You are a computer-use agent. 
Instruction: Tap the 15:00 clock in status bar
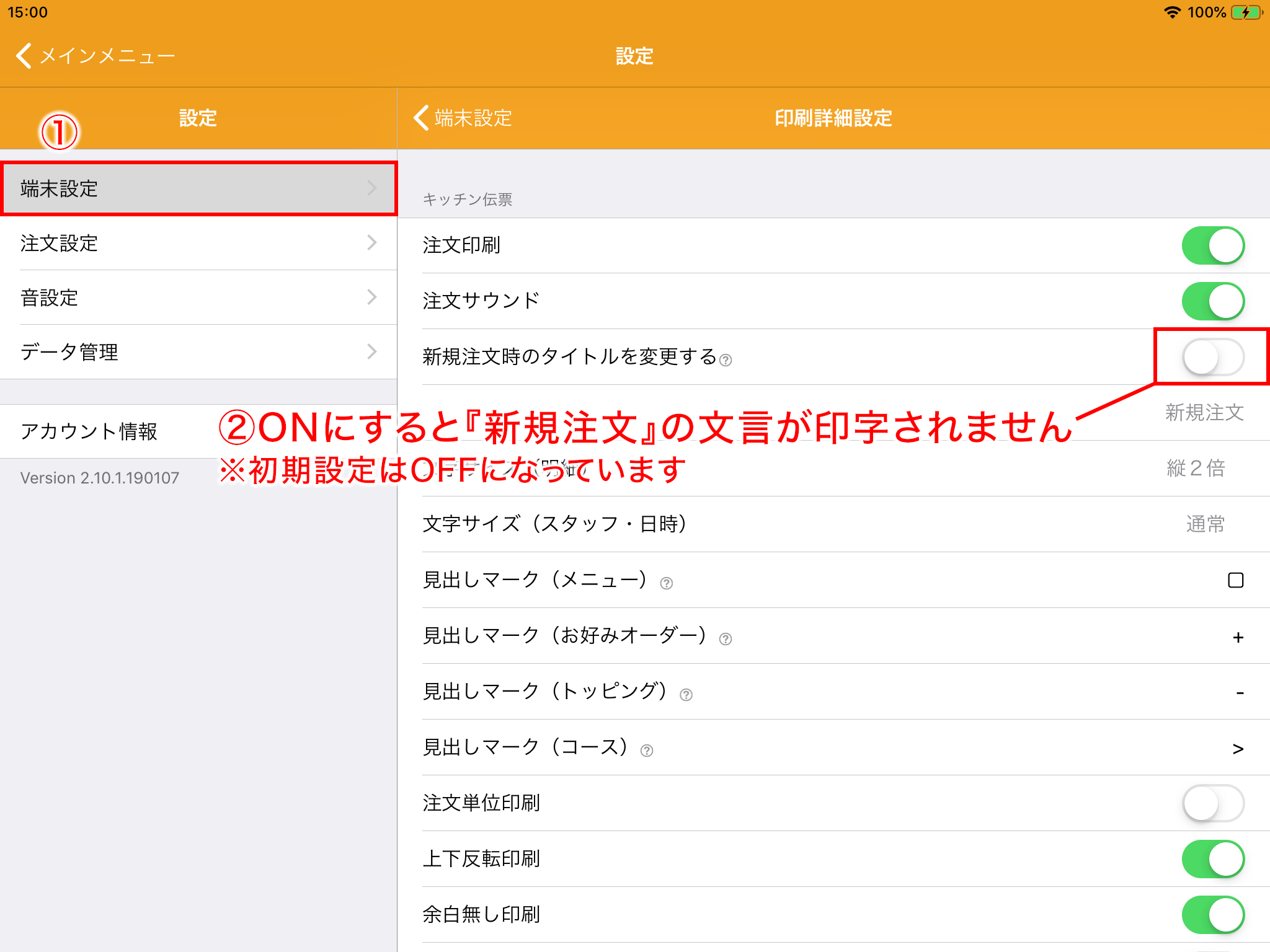[x=28, y=12]
